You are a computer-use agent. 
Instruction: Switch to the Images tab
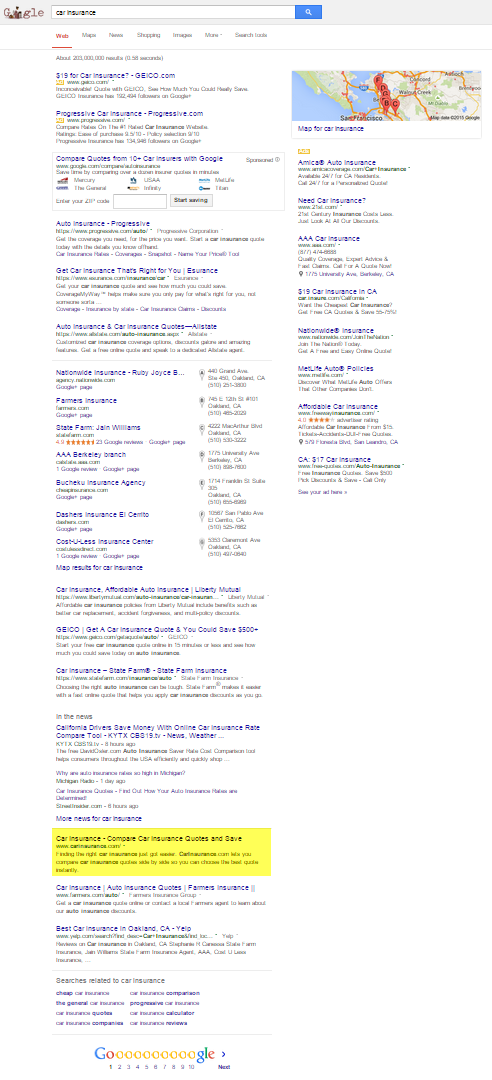pyautogui.click(x=183, y=34)
